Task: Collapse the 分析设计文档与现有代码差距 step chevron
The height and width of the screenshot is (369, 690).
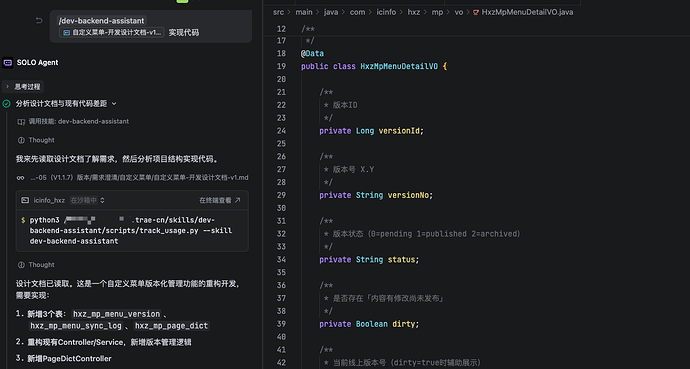Action: 114,104
